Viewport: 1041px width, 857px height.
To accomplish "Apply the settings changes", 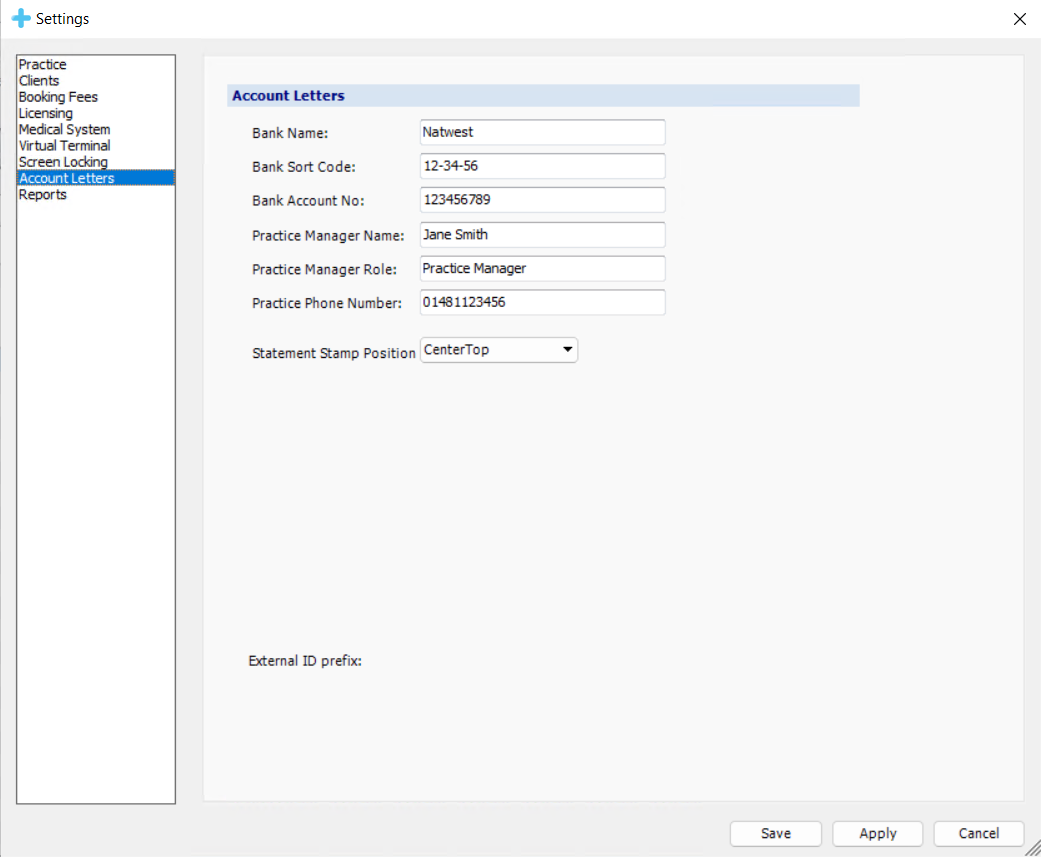I will (x=877, y=833).
